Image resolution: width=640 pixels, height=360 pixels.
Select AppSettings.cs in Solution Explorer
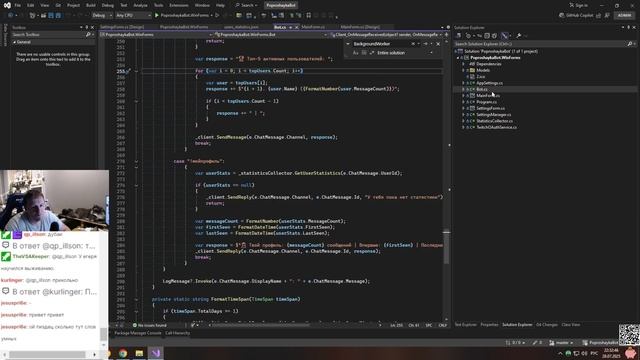point(489,83)
